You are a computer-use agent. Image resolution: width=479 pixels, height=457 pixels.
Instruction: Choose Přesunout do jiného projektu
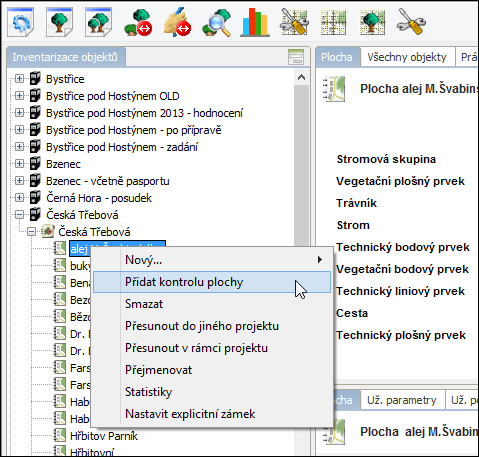(212, 326)
